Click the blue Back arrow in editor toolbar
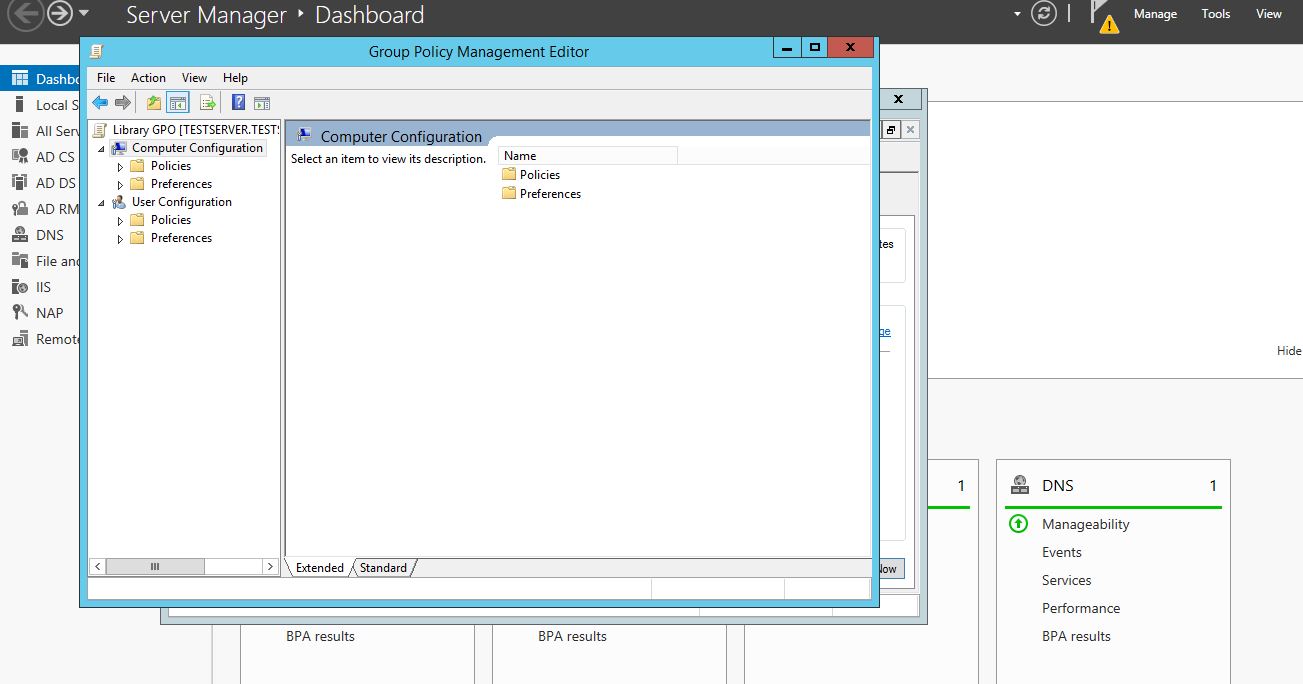This screenshot has height=684, width=1303. point(100,102)
